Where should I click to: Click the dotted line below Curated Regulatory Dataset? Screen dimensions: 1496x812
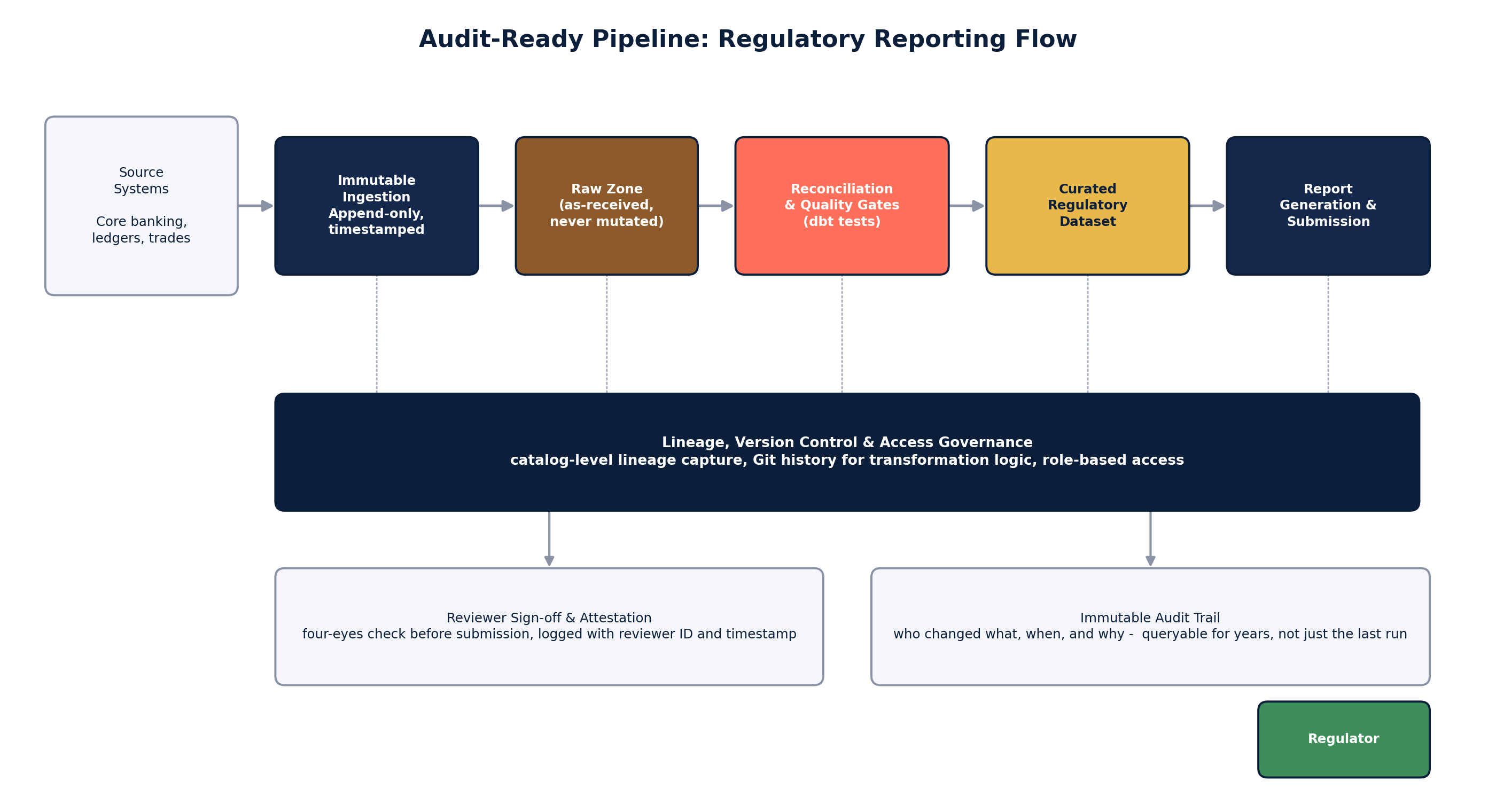pos(1087,334)
